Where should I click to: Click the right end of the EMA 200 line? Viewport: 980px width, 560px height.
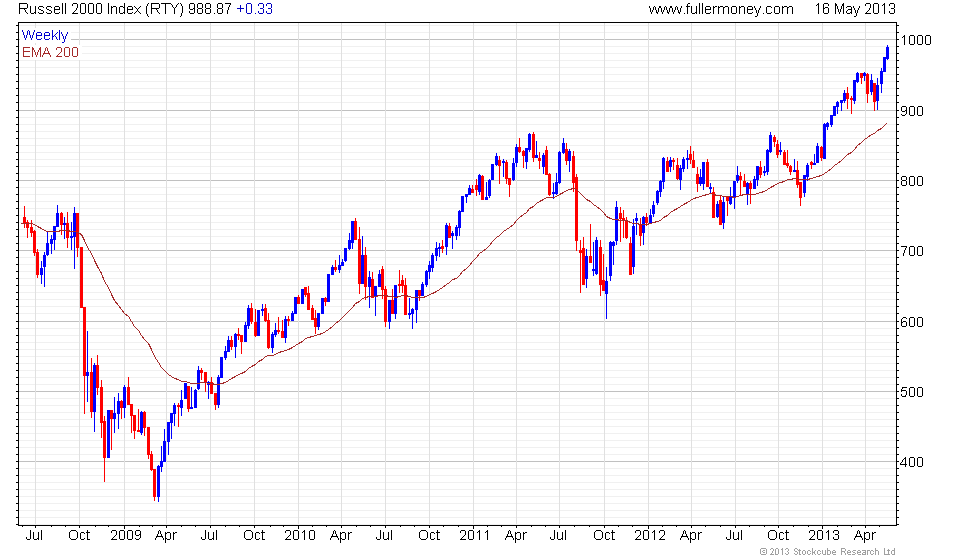coord(886,124)
